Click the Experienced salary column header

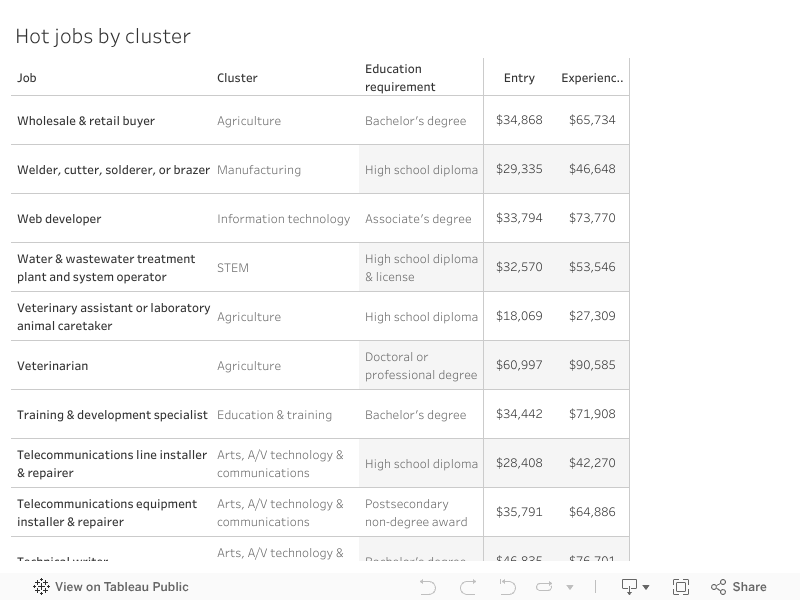click(592, 78)
